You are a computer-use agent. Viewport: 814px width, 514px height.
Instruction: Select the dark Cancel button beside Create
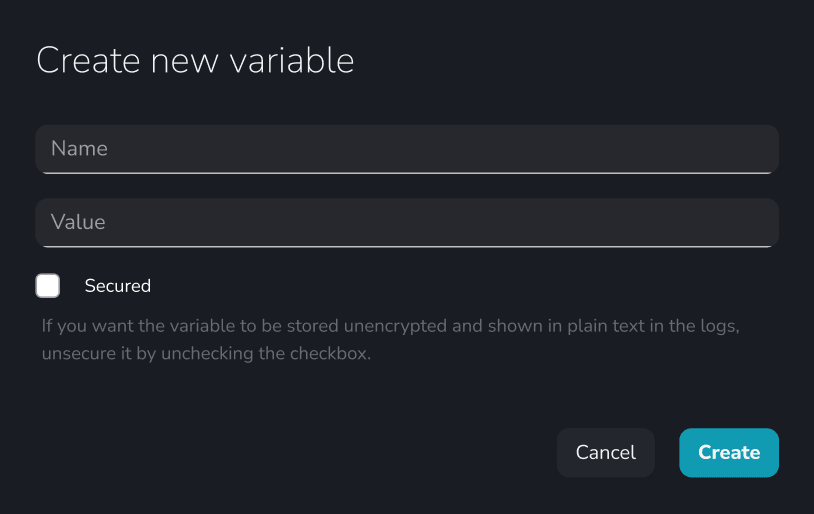(x=606, y=453)
